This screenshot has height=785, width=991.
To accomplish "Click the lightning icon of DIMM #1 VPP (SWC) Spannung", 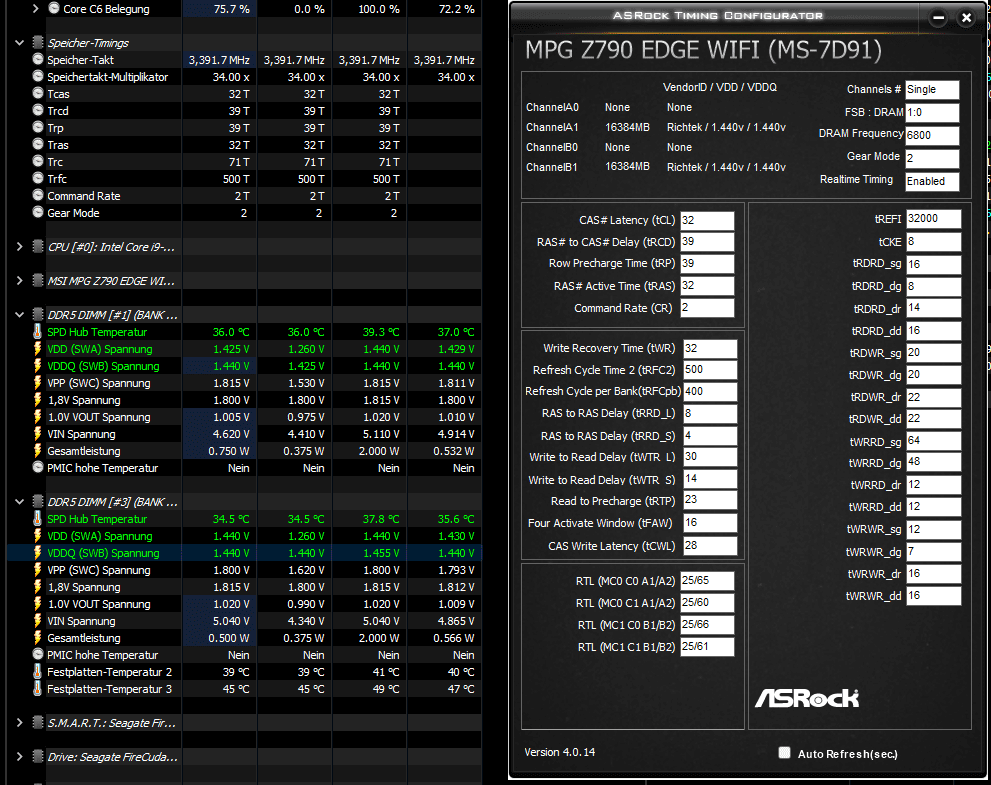I will [x=38, y=383].
